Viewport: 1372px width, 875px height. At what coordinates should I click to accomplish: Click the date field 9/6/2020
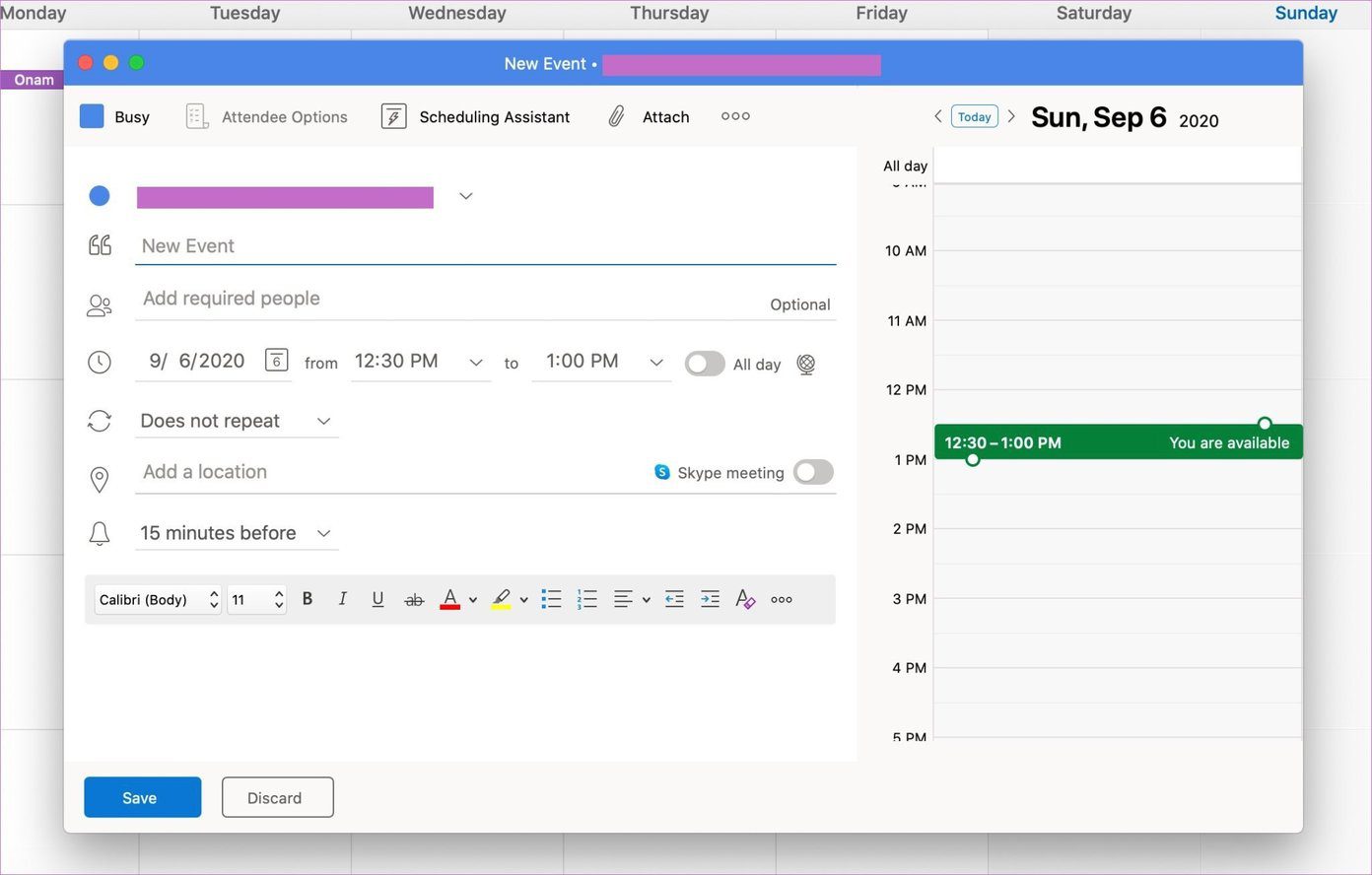coord(197,361)
